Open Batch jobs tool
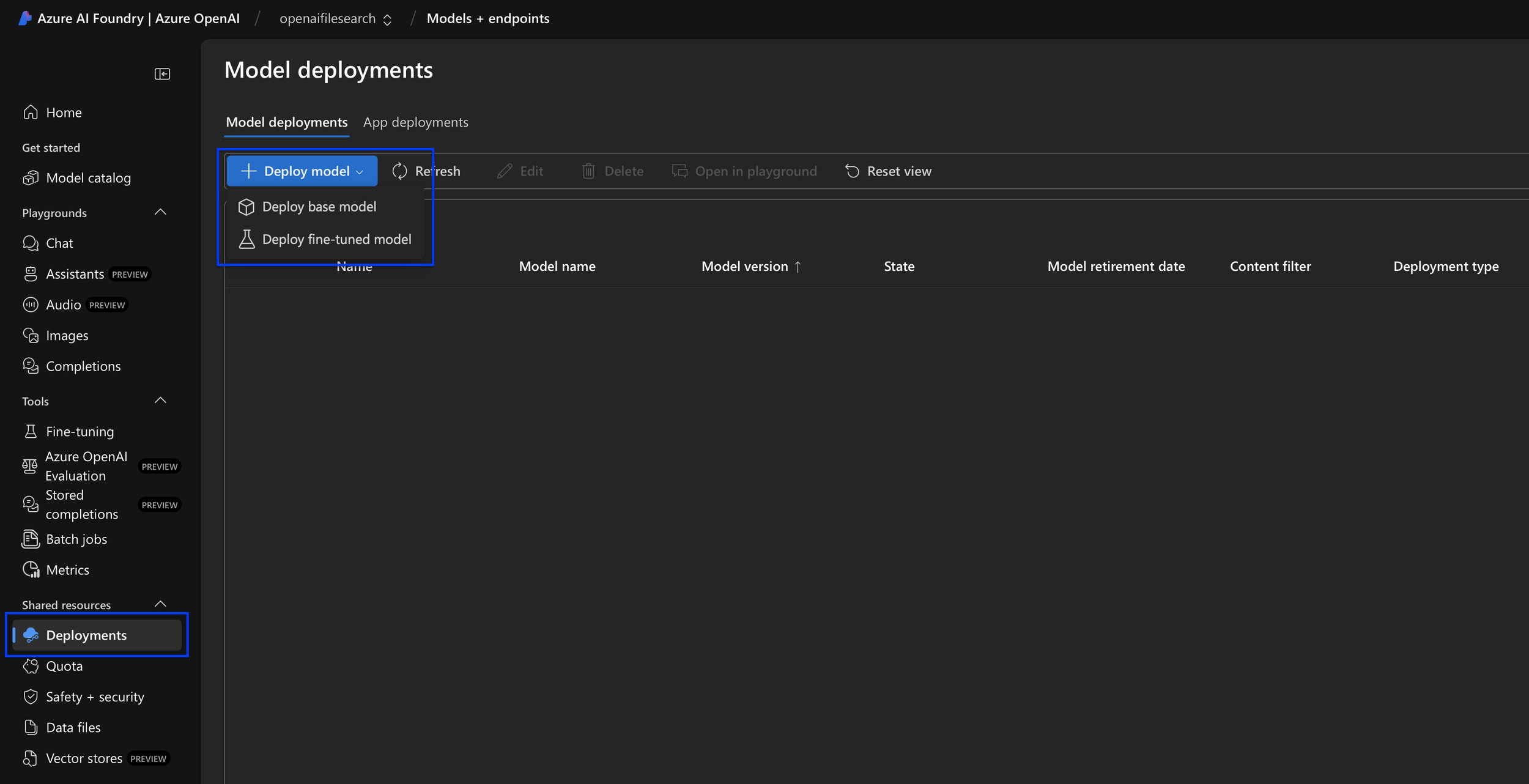 76,539
